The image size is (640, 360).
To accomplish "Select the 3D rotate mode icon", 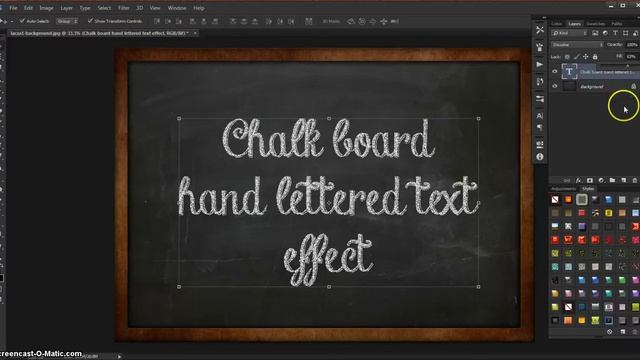I will [351, 21].
